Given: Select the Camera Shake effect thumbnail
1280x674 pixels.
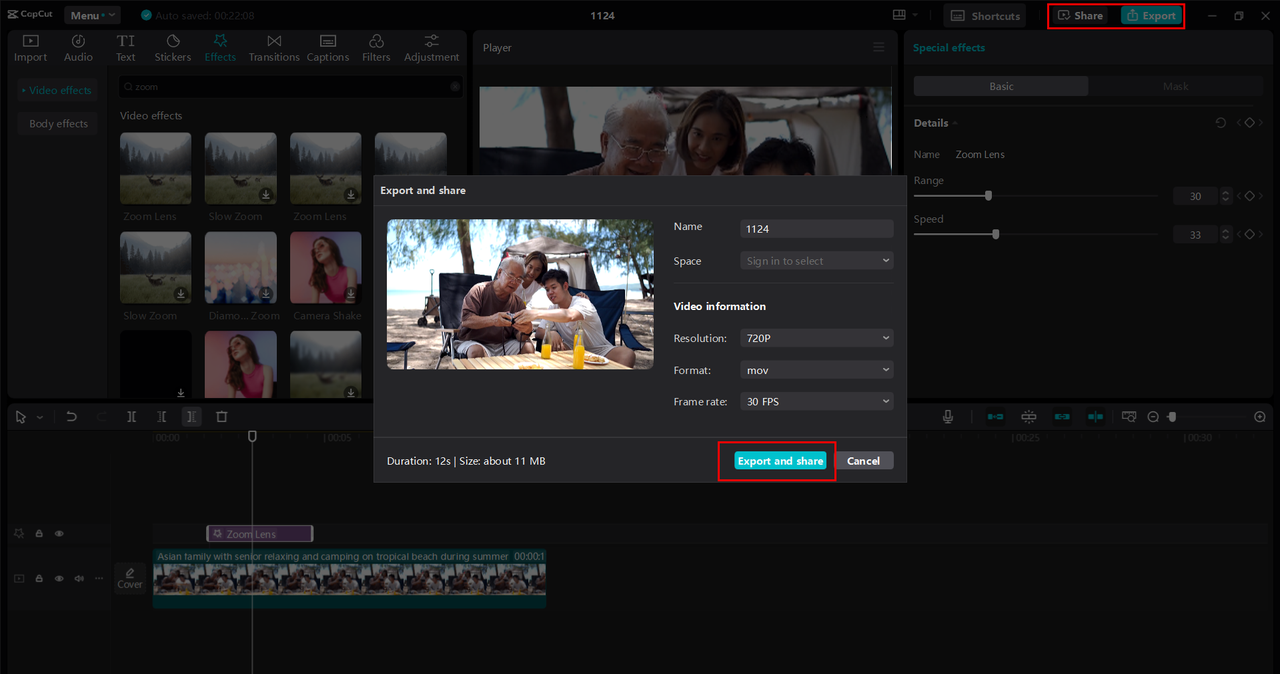Looking at the screenshot, I should pyautogui.click(x=326, y=268).
